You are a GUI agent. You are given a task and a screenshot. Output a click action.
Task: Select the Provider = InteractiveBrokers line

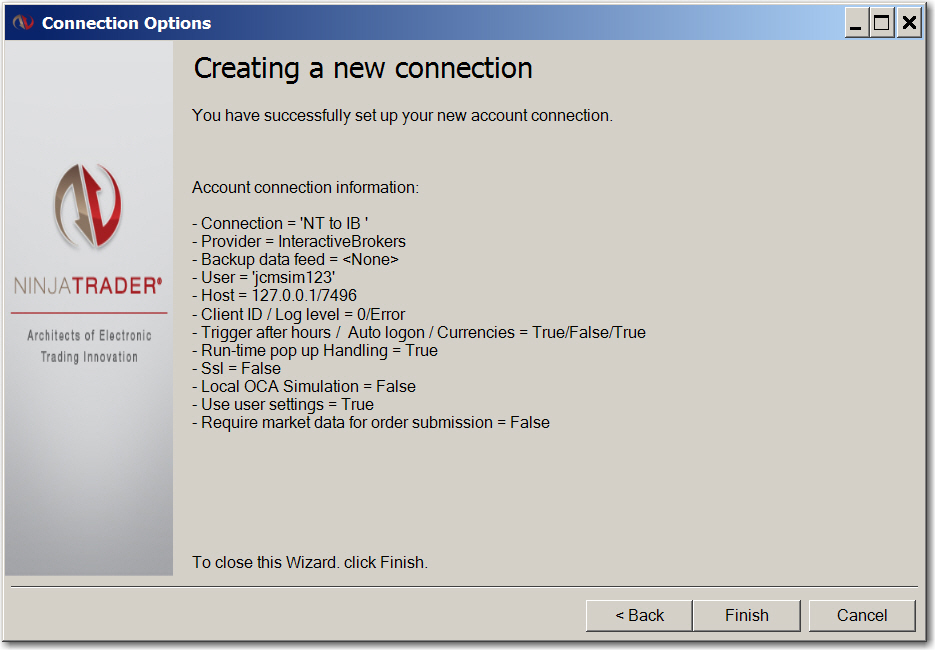pyautogui.click(x=299, y=241)
